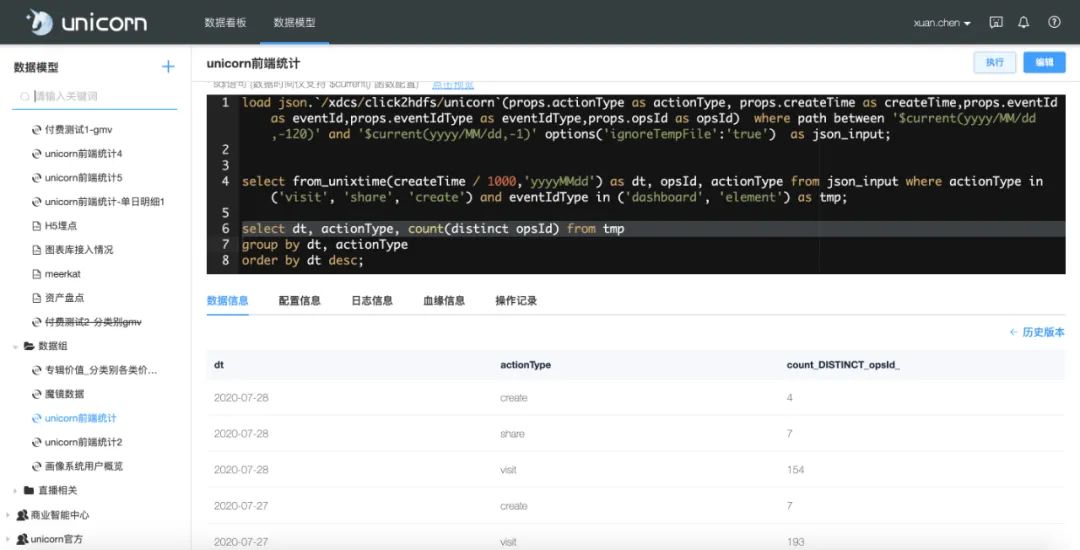The height and width of the screenshot is (550, 1080).
Task: Click the 商业智能中心 group icon
Action: [x=22, y=515]
